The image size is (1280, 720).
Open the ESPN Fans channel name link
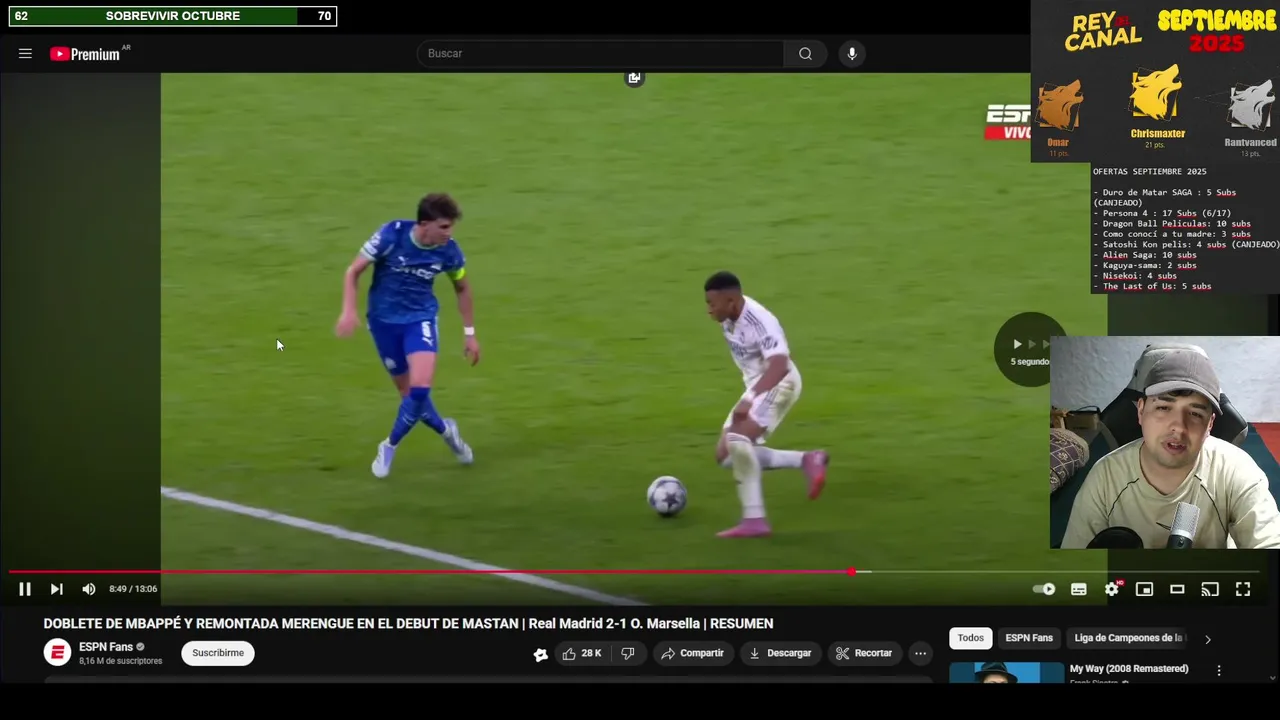pos(106,647)
